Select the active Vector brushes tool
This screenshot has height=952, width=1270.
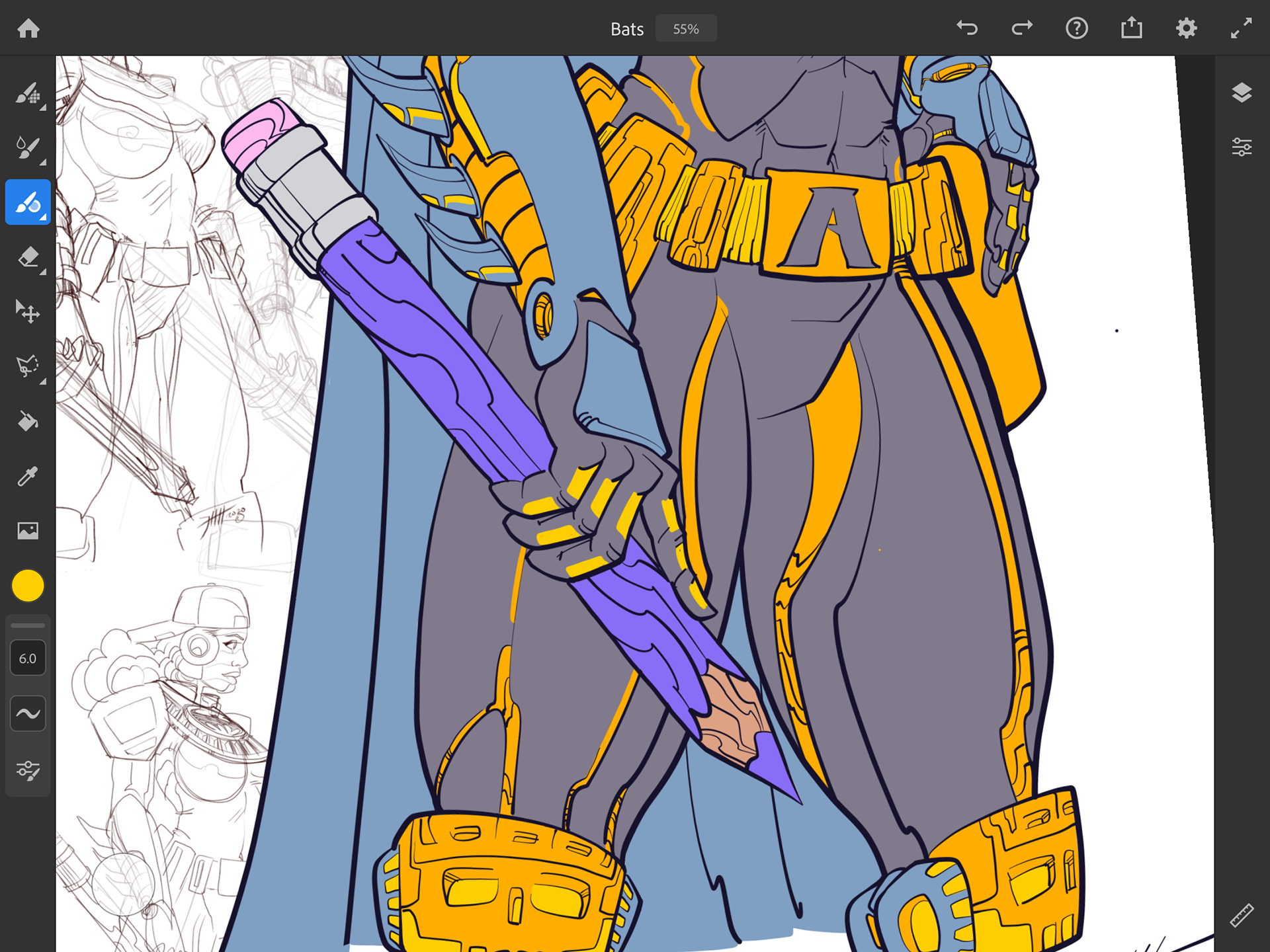(x=28, y=202)
